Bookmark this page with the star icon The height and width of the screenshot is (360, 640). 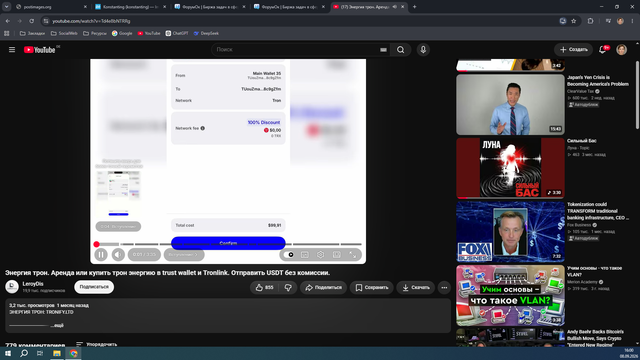(573, 21)
